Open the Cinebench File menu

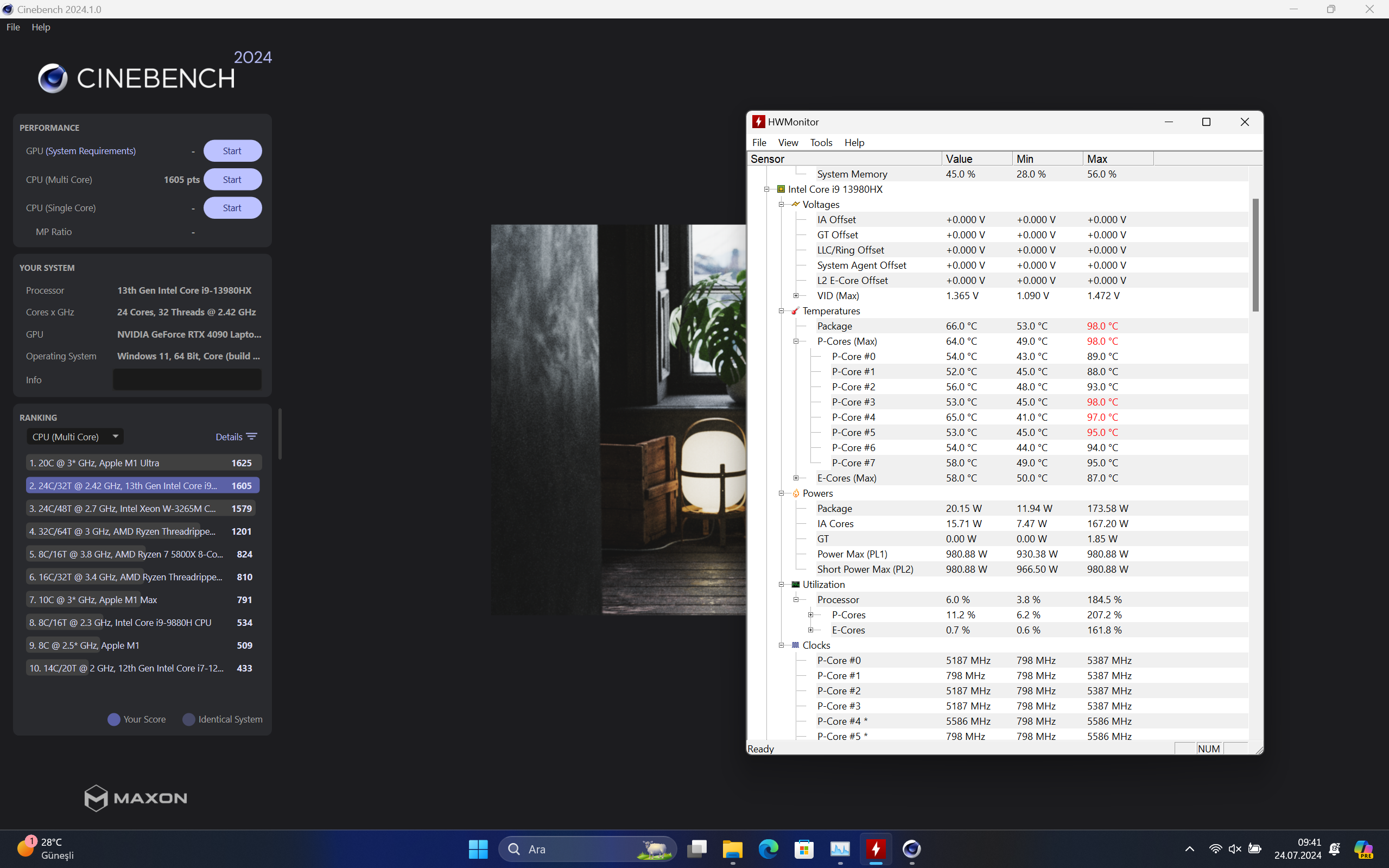coord(13,27)
